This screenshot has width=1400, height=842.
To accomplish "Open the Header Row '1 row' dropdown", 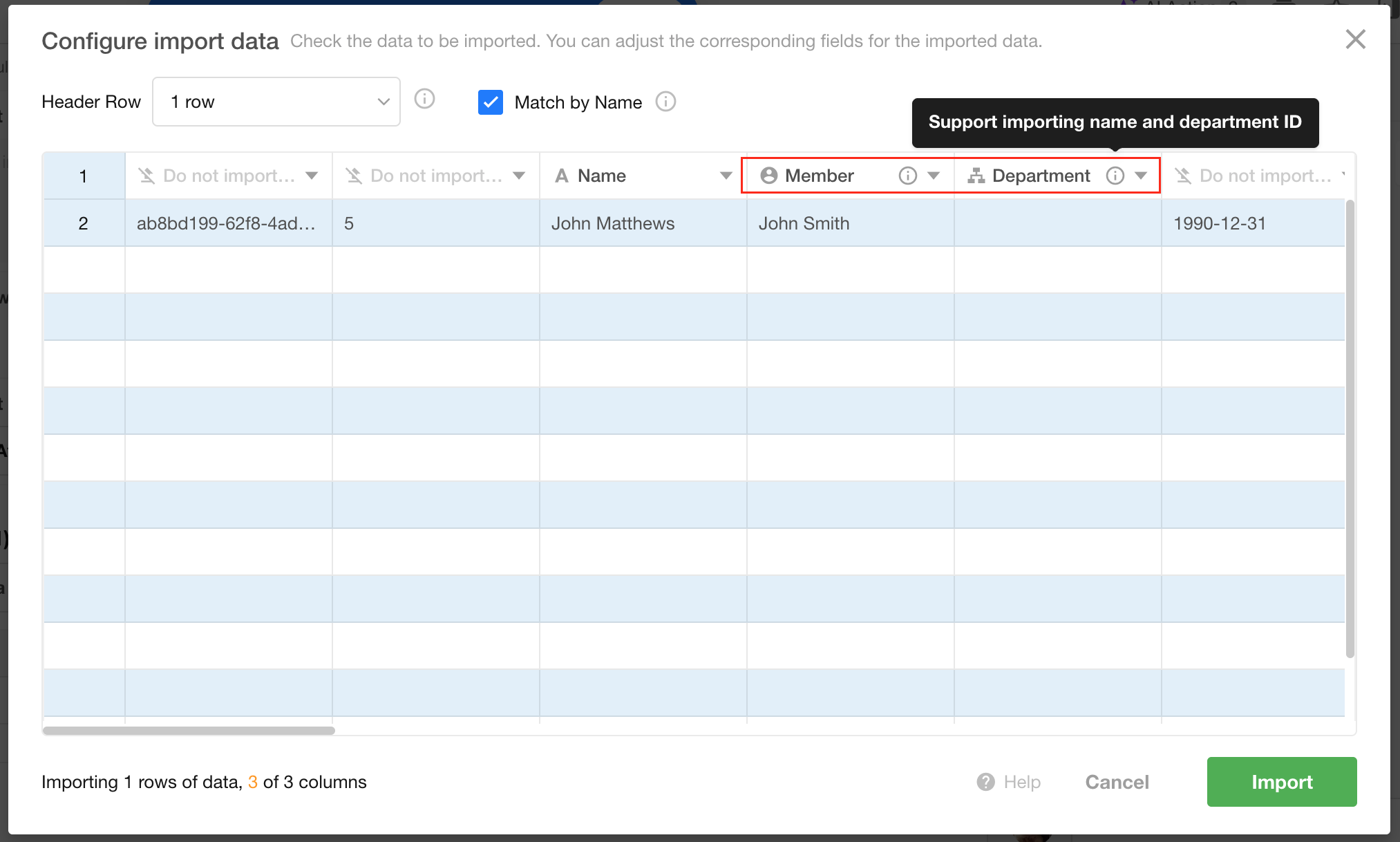I will click(276, 102).
